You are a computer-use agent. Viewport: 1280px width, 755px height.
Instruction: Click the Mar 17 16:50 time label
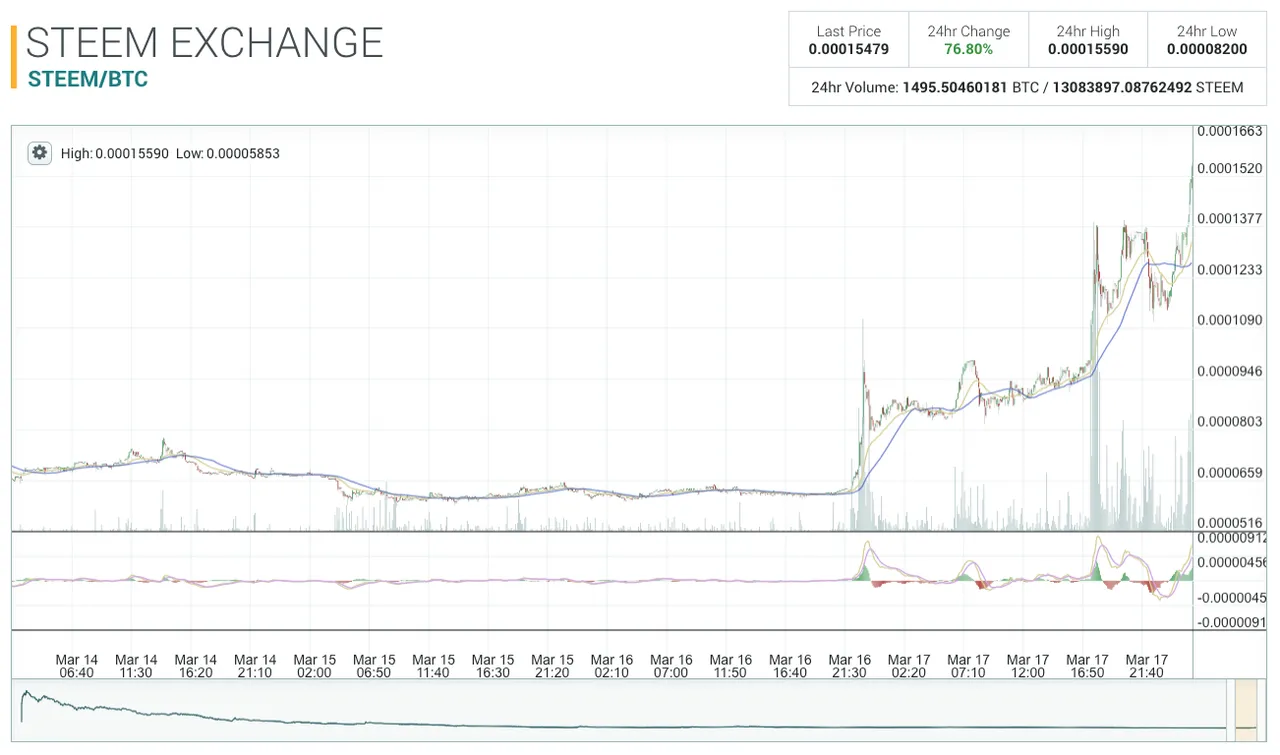pos(1087,666)
